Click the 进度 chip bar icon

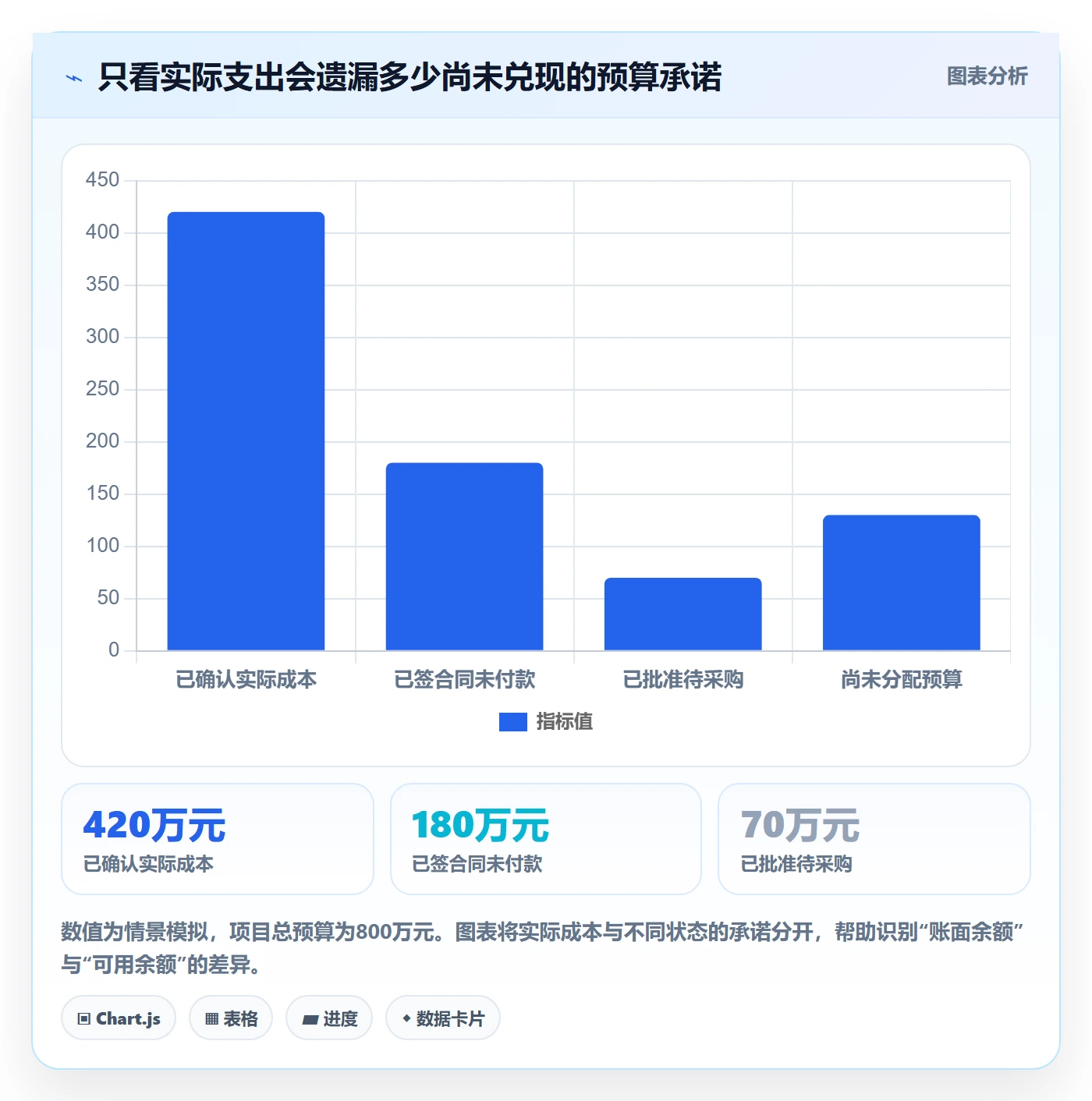(x=310, y=1019)
